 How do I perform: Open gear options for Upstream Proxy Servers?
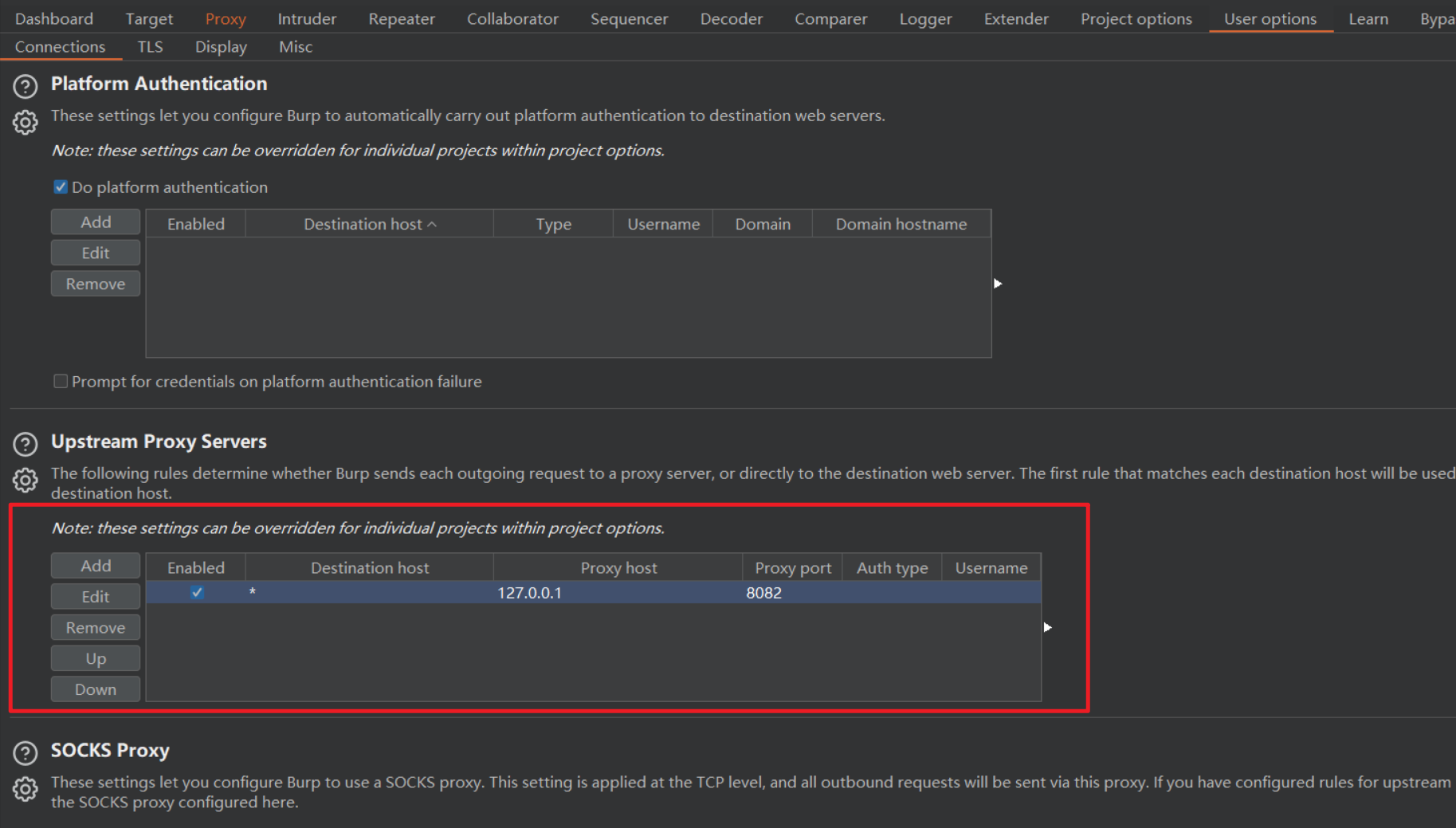(26, 480)
